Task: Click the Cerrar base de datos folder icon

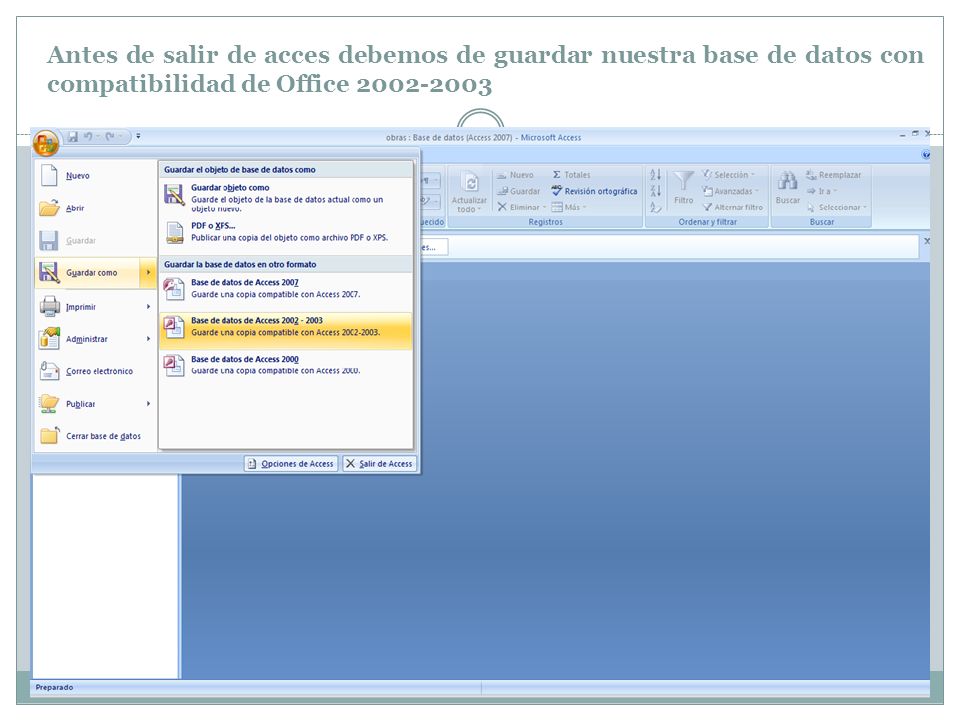Action: coord(49,436)
